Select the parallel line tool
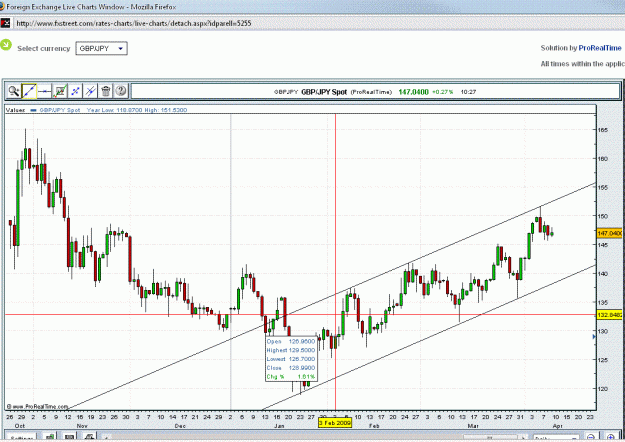The image size is (625, 442). click(90, 91)
